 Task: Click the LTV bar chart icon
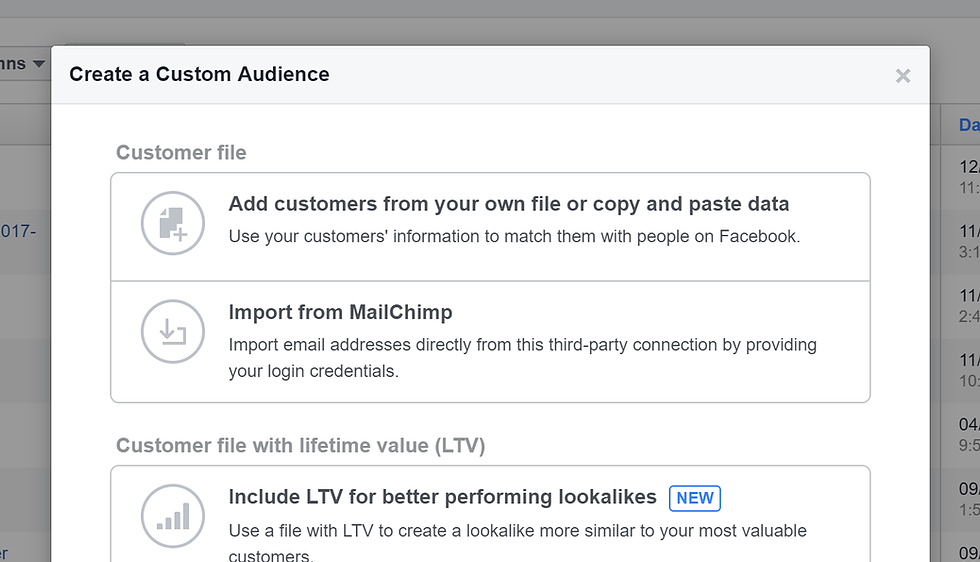click(173, 516)
